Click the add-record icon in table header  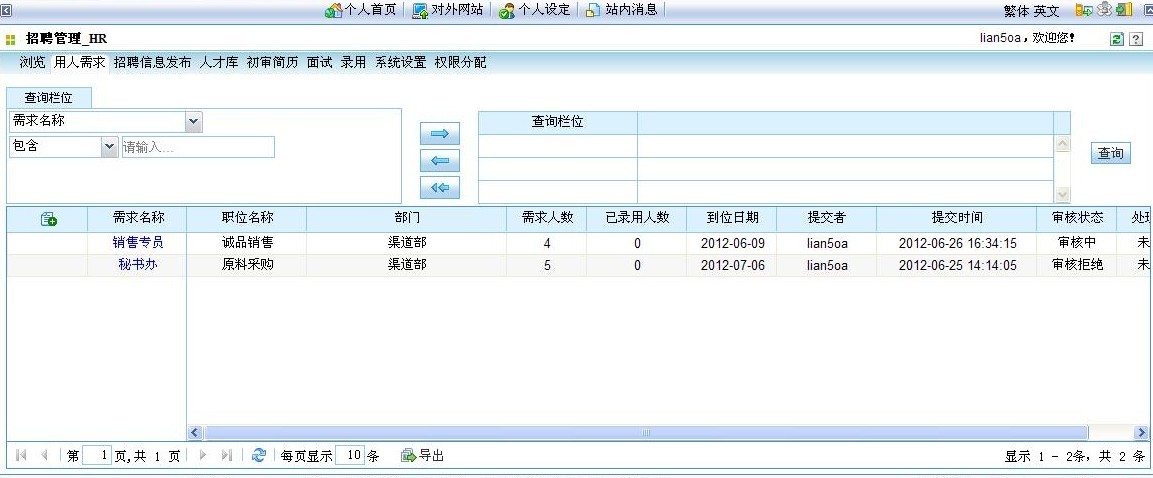48,219
